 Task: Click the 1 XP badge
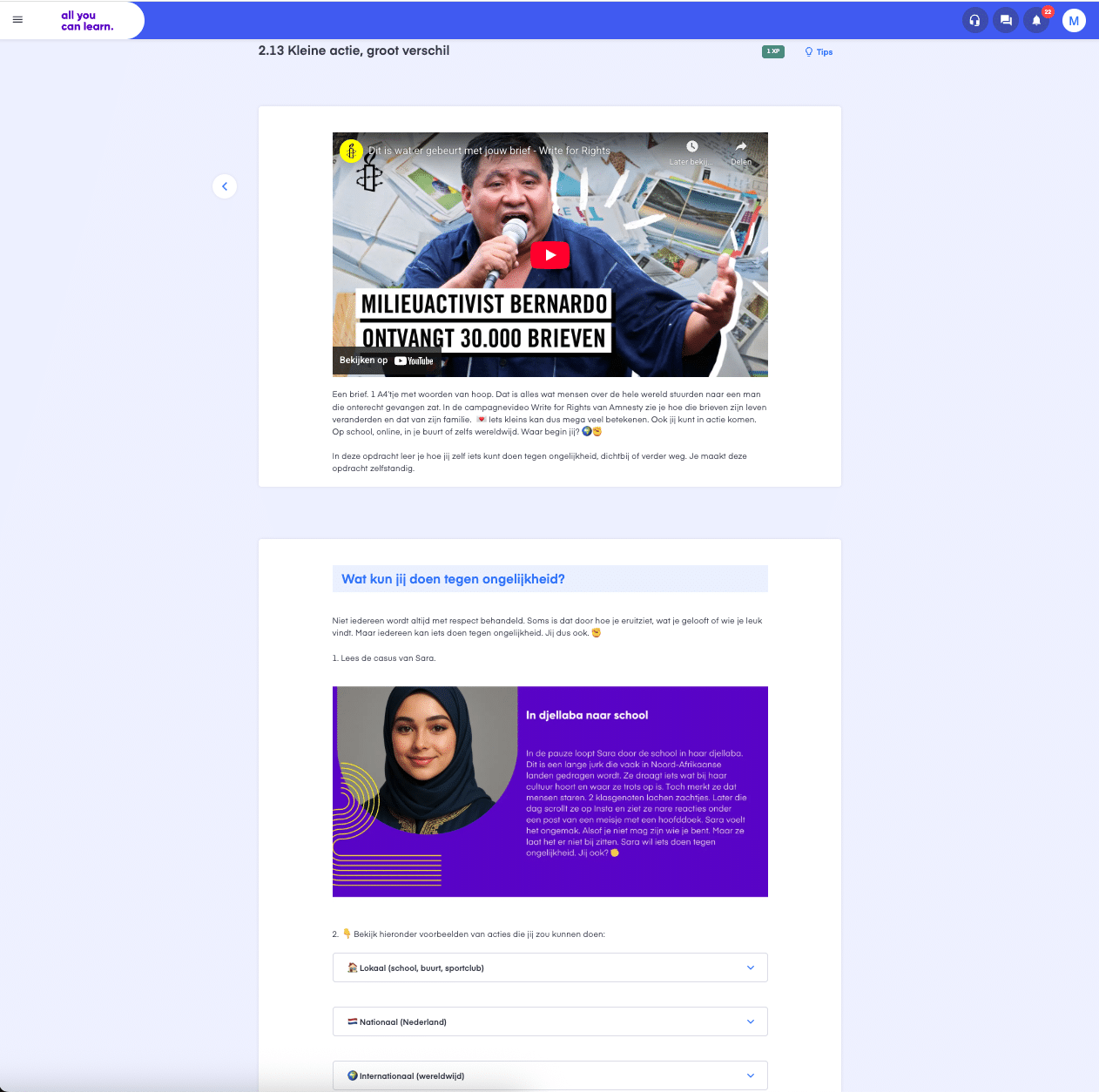point(772,51)
